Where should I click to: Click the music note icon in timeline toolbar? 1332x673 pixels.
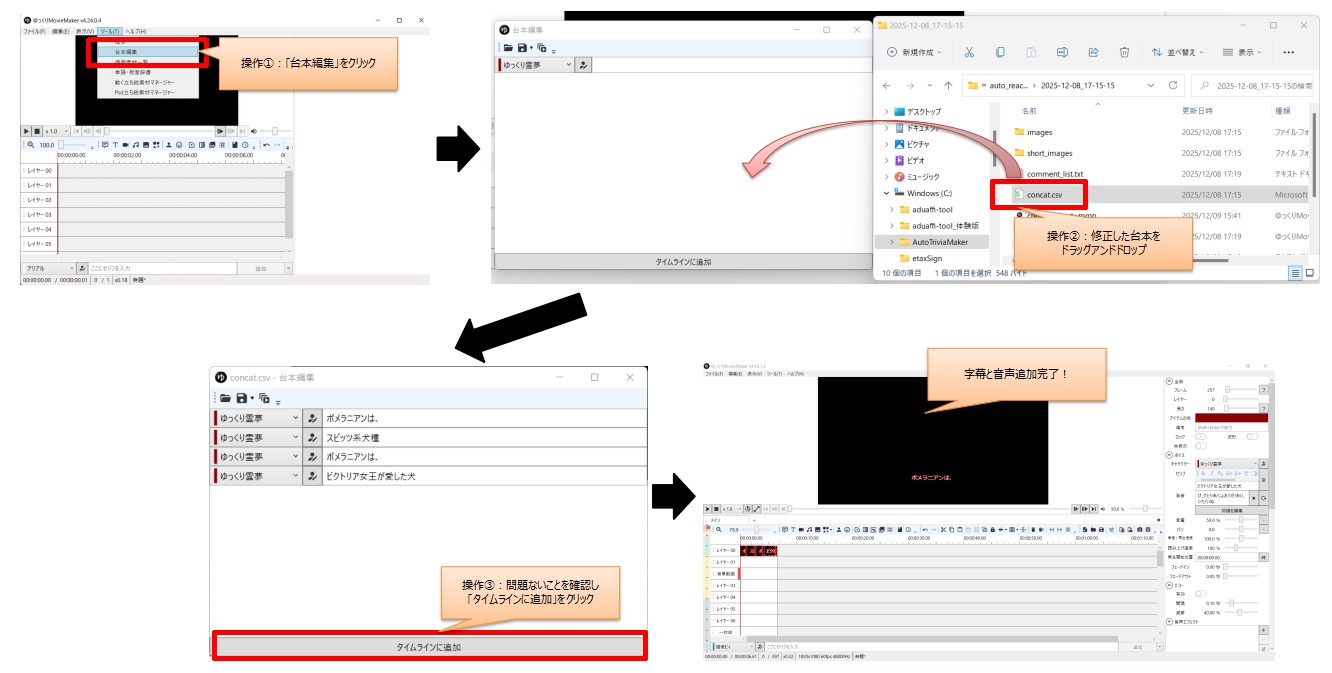(136, 144)
